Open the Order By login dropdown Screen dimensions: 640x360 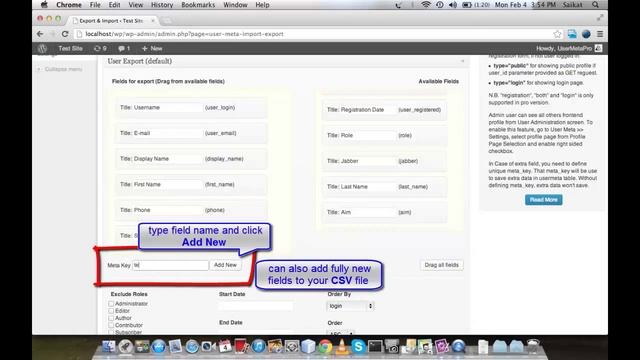click(x=350, y=306)
